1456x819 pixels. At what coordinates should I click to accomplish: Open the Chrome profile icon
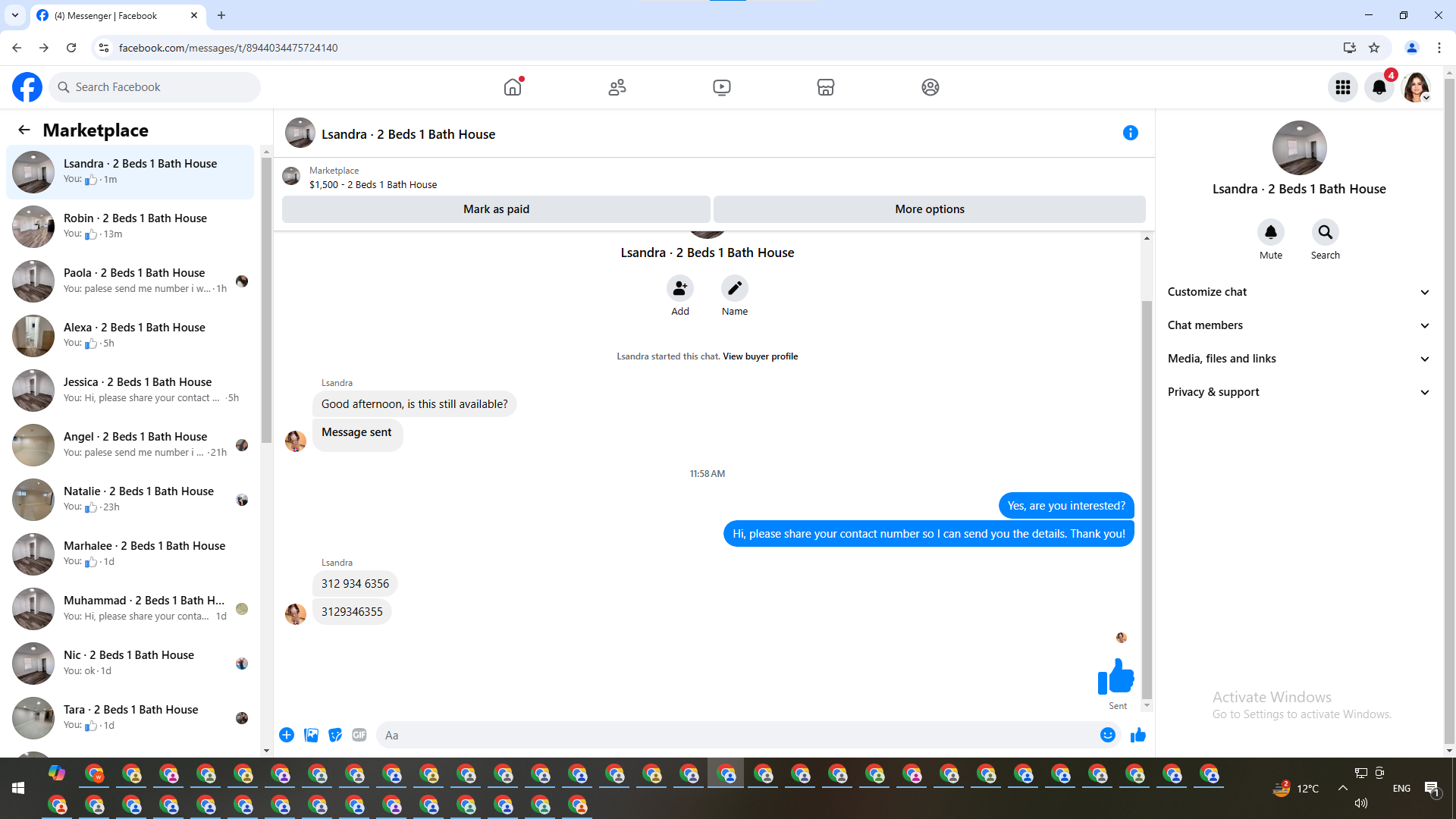click(1412, 48)
